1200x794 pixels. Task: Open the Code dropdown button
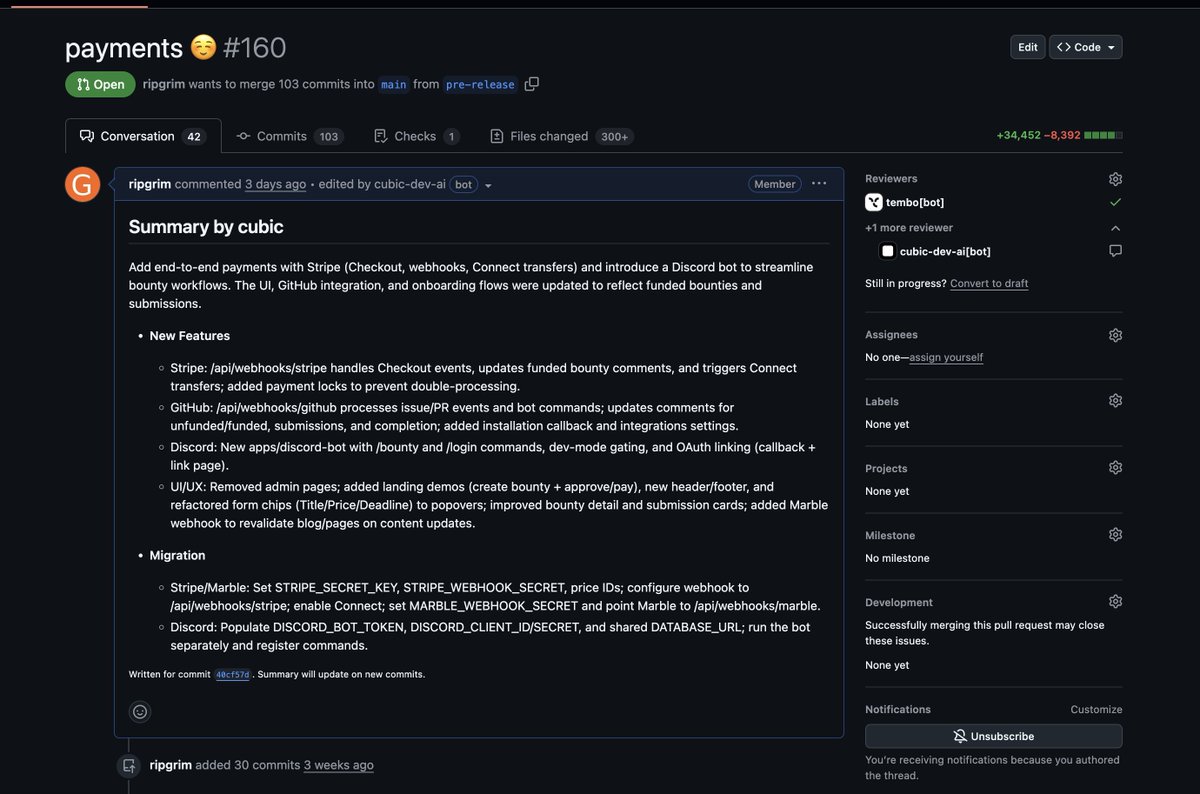tap(1085, 47)
